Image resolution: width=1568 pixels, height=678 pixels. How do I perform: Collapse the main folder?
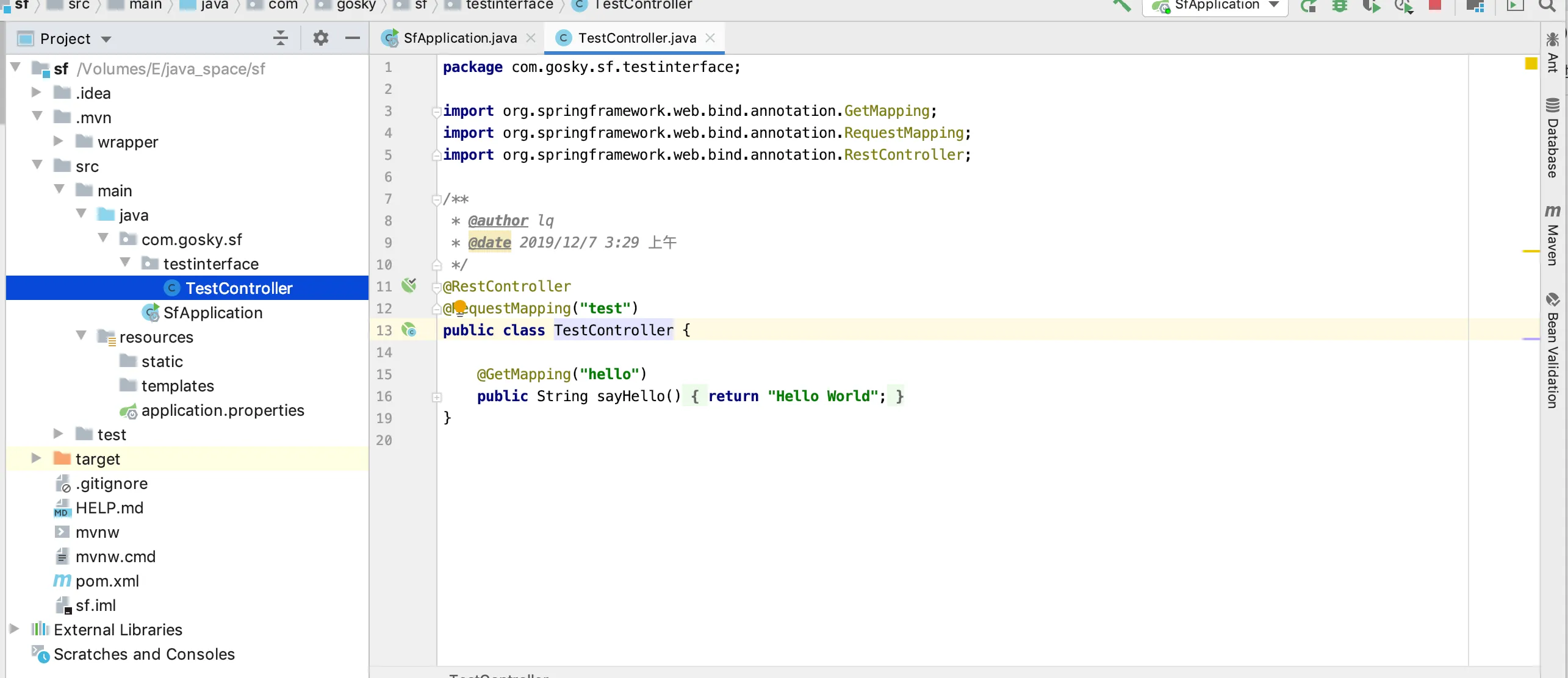(x=59, y=189)
